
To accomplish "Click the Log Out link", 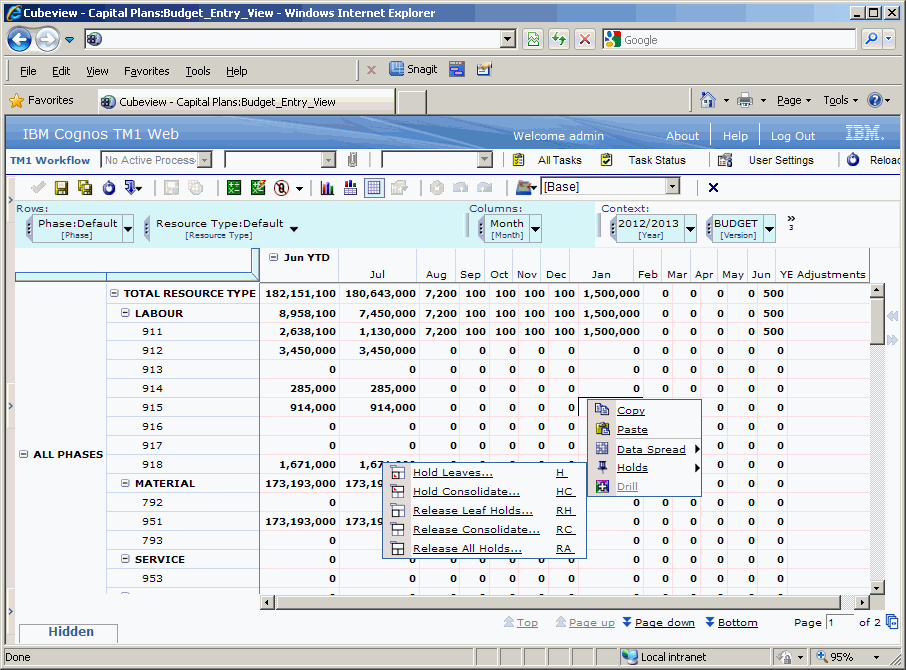I will [x=793, y=136].
